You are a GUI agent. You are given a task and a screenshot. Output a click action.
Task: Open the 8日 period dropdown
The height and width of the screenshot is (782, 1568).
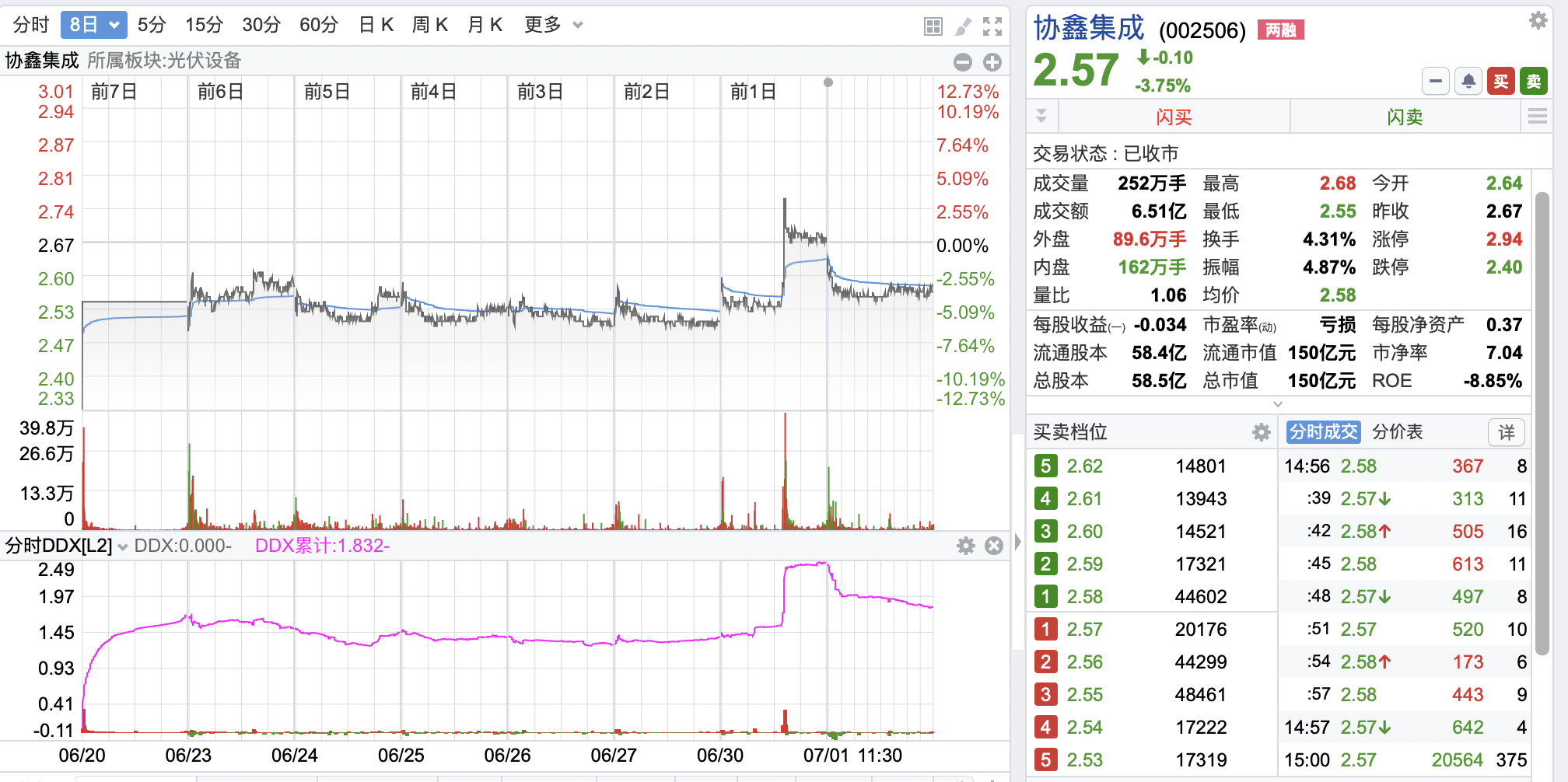tap(93, 25)
